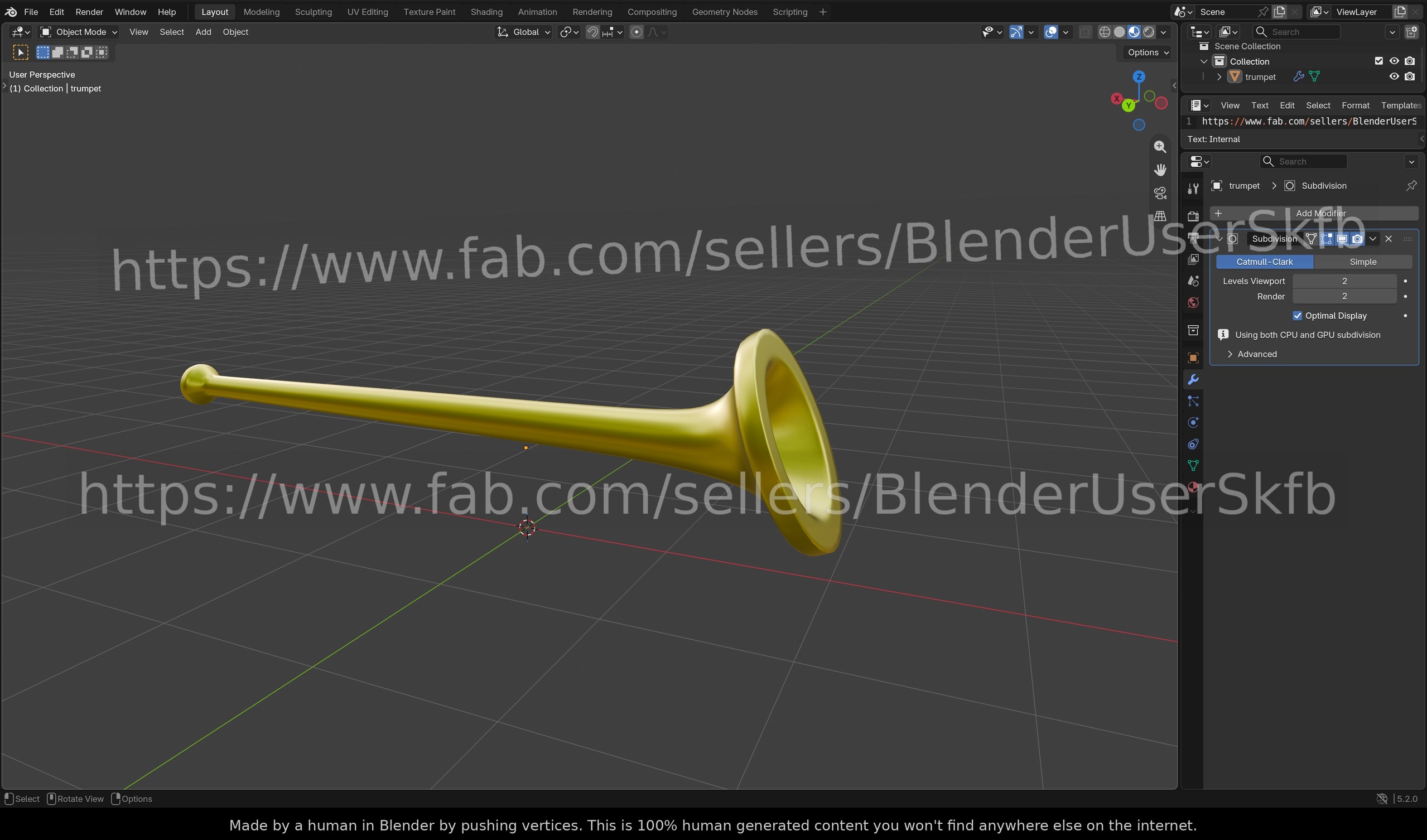Open the Tool properties tab
The width and height of the screenshot is (1427, 840).
pyautogui.click(x=1193, y=189)
